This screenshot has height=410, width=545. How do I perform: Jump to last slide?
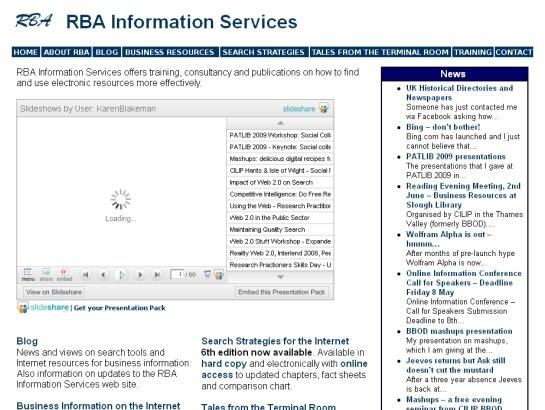pyautogui.click(x=157, y=275)
